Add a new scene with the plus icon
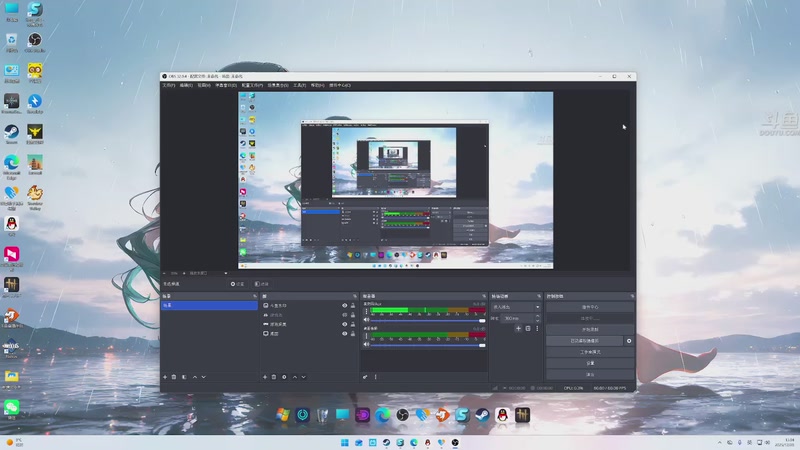 tap(165, 377)
